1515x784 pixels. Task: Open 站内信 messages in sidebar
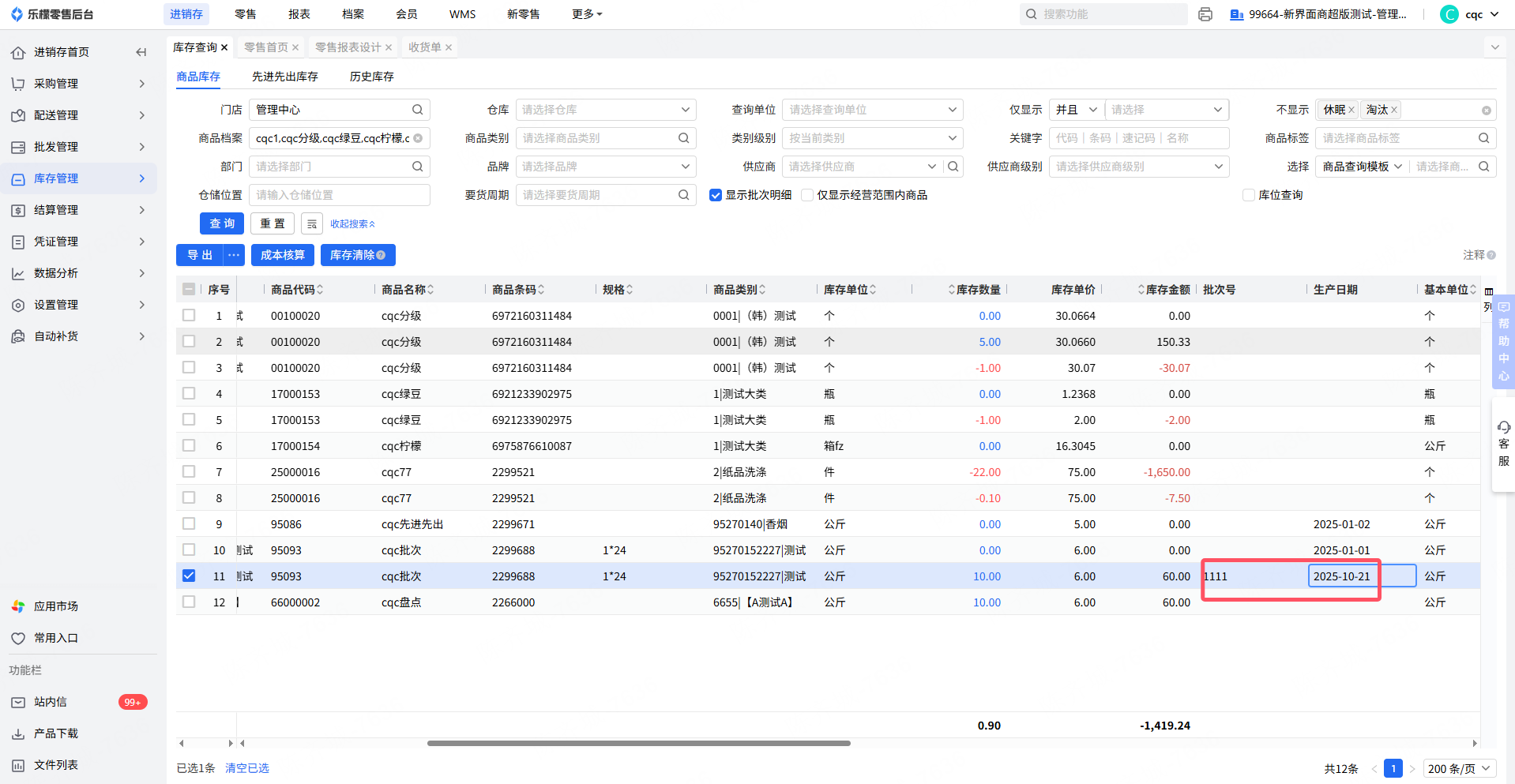pyautogui.click(x=51, y=702)
